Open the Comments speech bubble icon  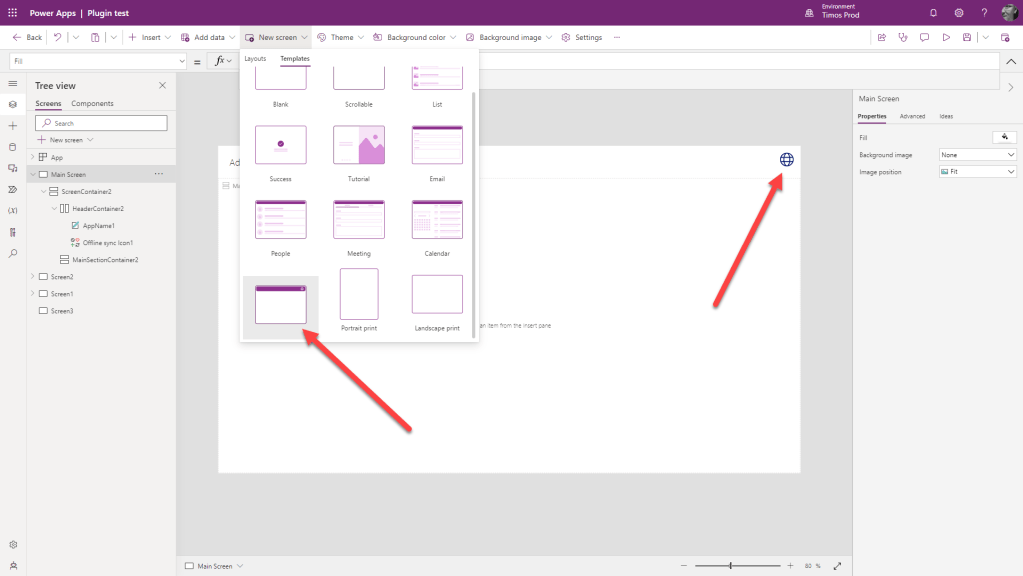[923, 37]
